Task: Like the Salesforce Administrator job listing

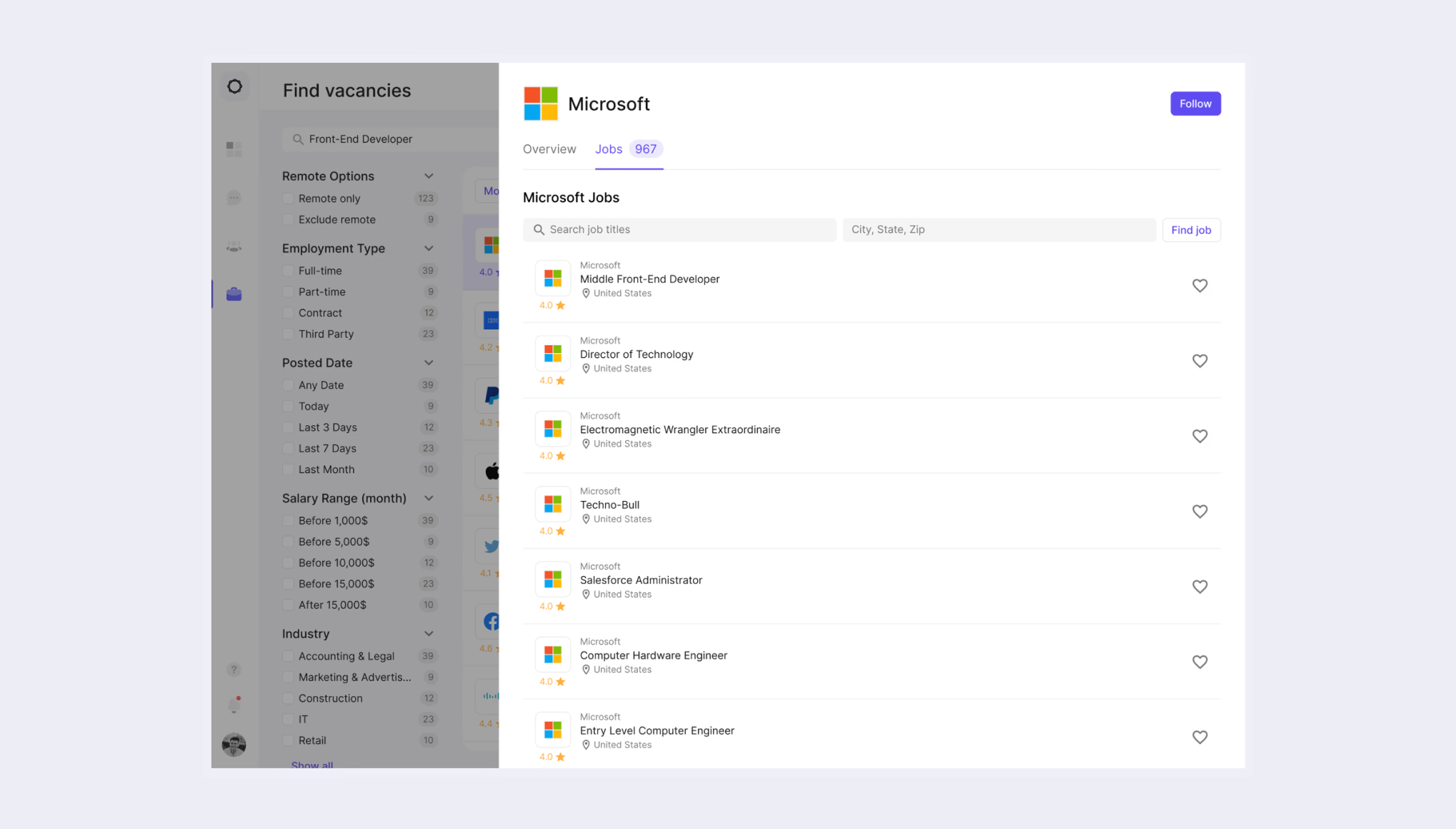Action: pos(1200,587)
